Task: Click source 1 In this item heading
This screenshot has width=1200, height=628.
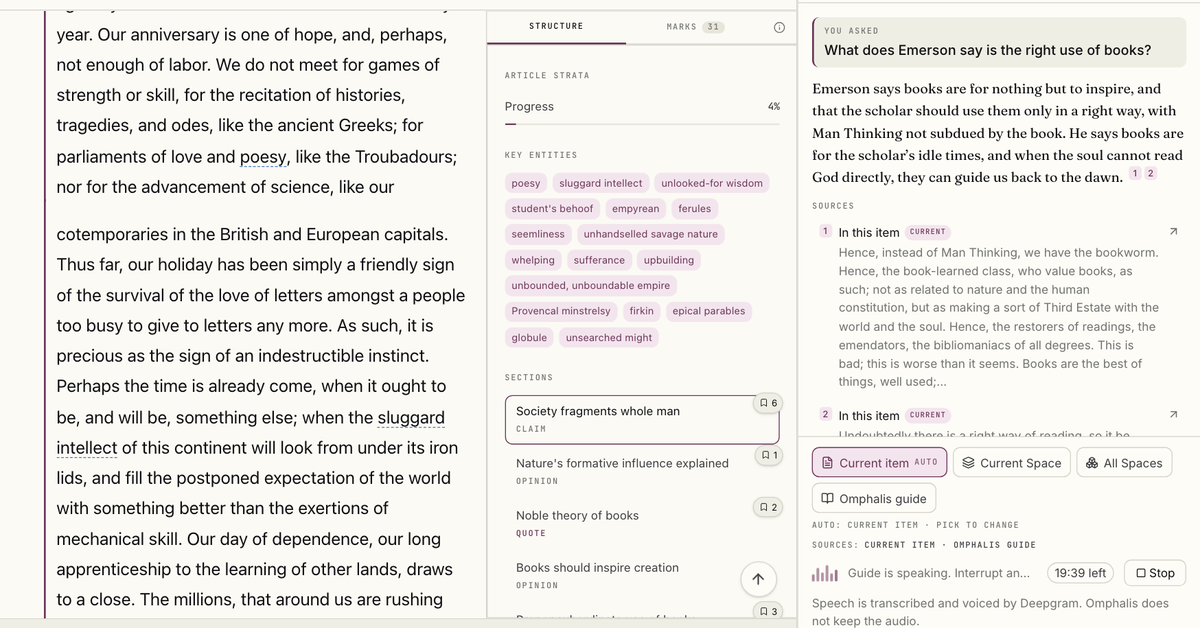Action: click(x=868, y=232)
